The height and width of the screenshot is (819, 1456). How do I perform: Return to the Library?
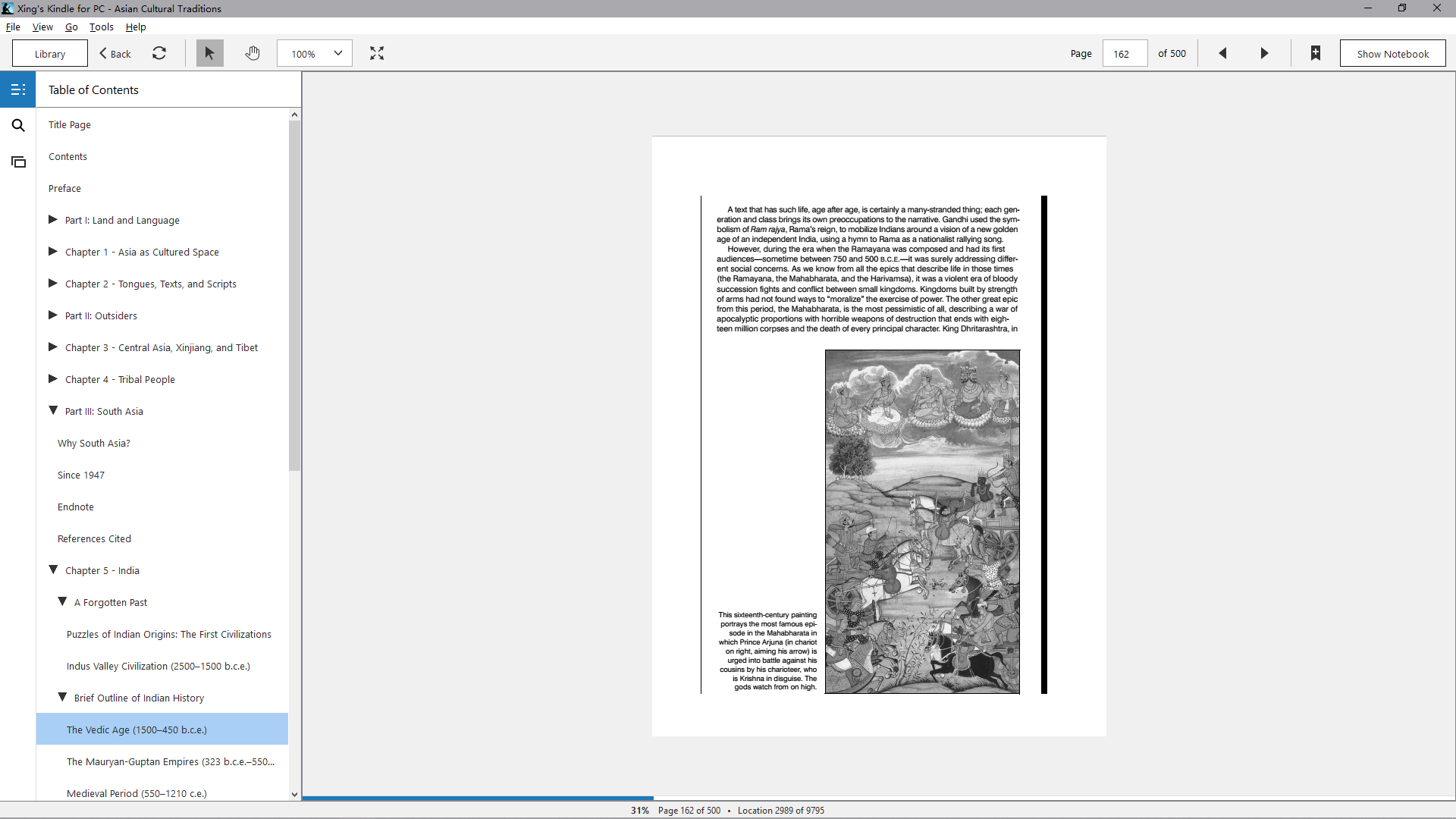(x=50, y=53)
